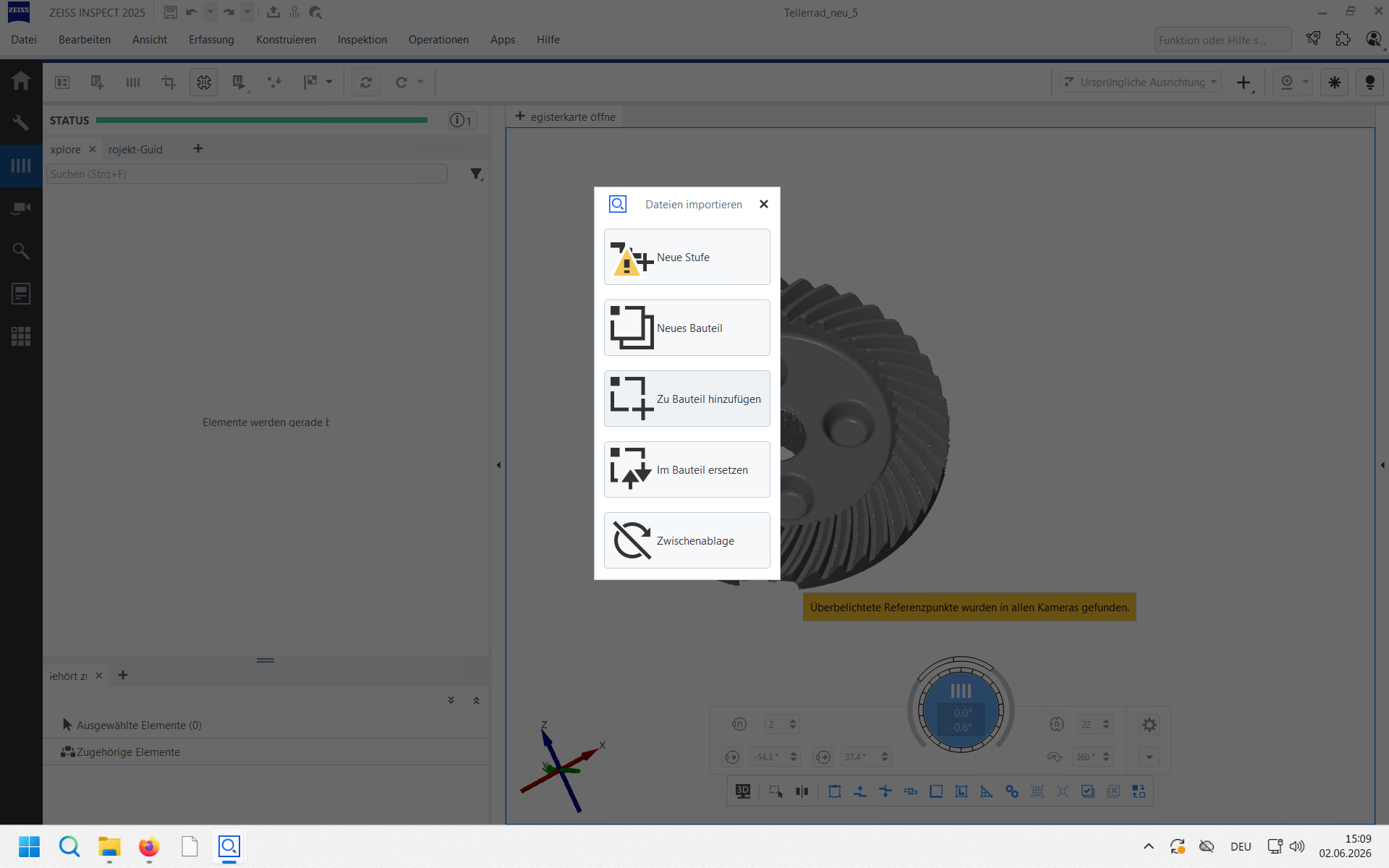Screen dimensions: 1389x868
Task: Expand the undo history dropdown
Action: click(210, 12)
